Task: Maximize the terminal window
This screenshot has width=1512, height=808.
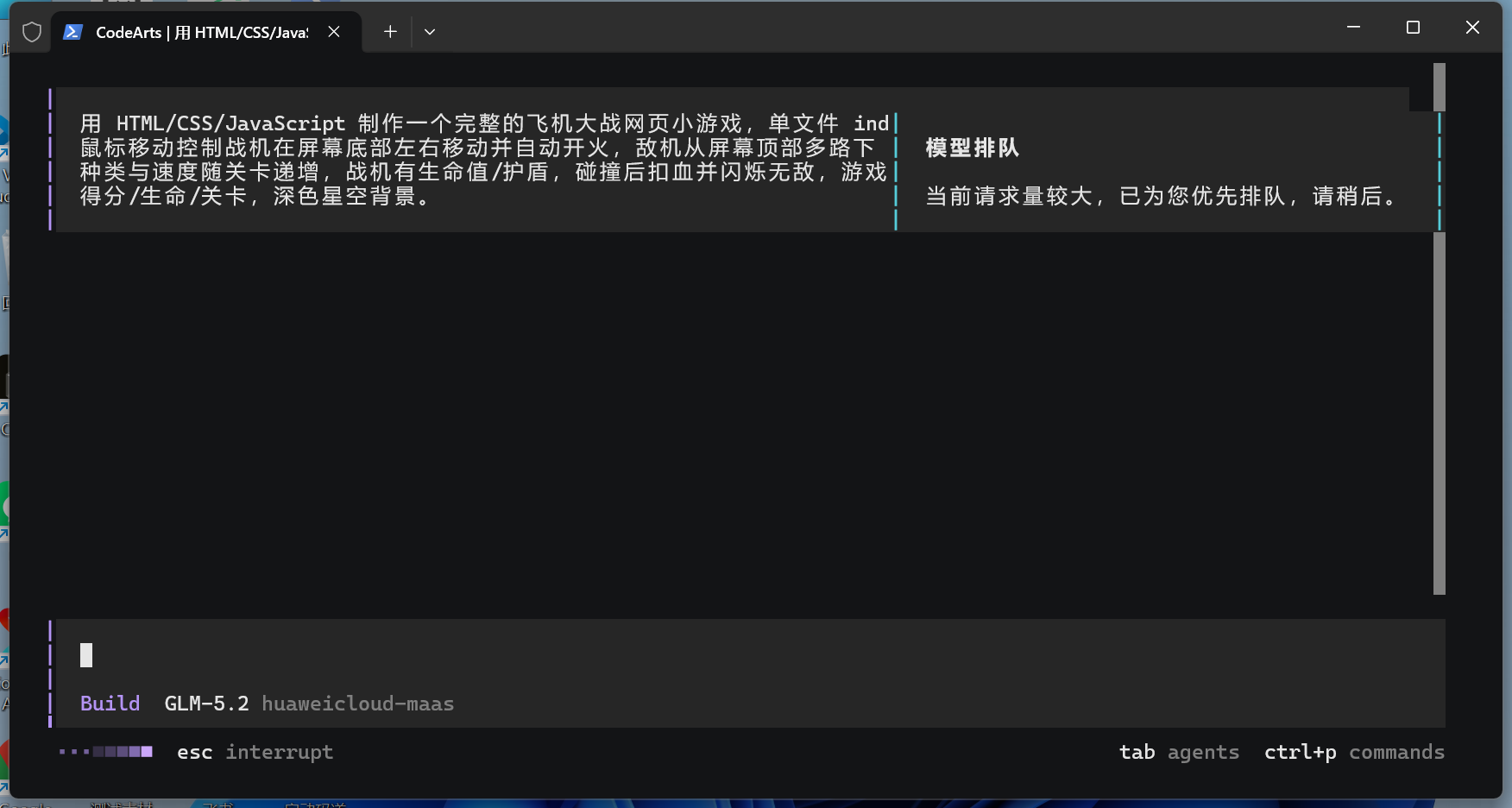Action: click(1413, 28)
